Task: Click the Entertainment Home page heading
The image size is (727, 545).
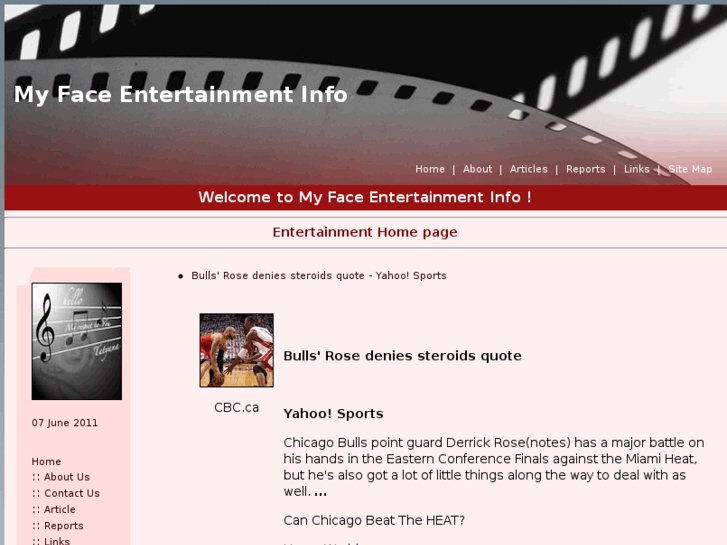Action: [x=365, y=232]
